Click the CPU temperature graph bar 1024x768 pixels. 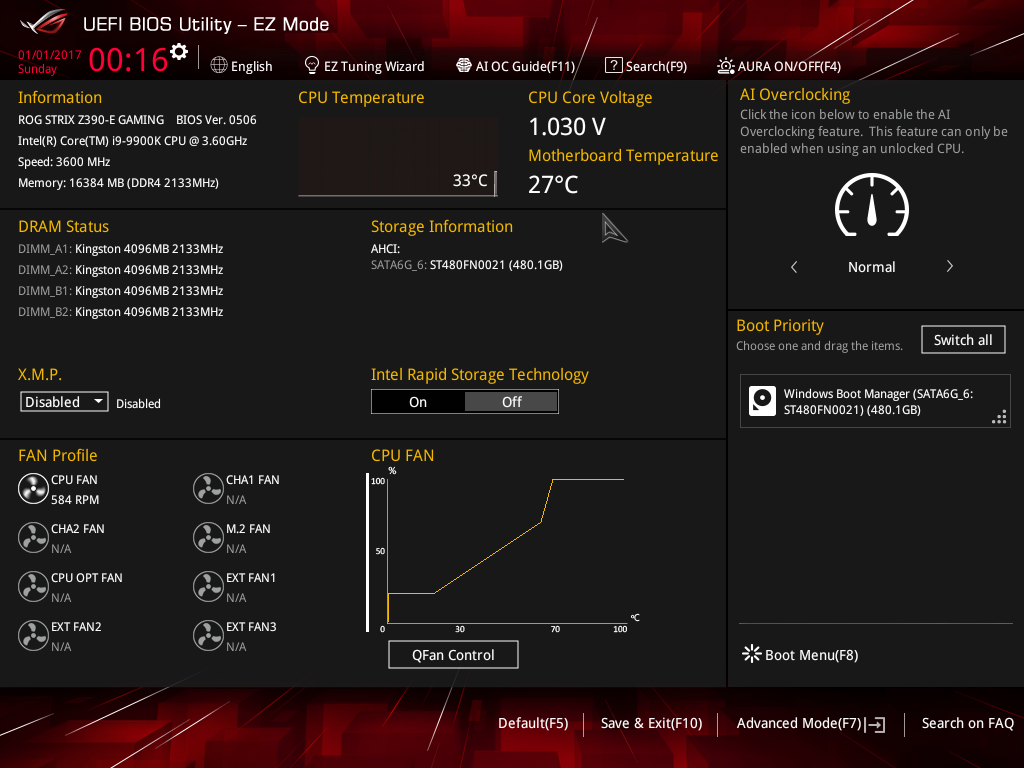(398, 157)
